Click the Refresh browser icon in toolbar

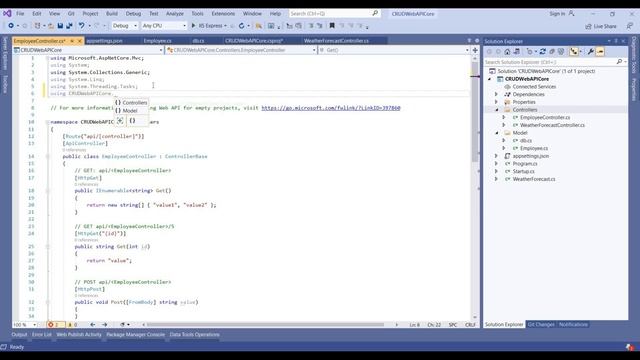241,26
